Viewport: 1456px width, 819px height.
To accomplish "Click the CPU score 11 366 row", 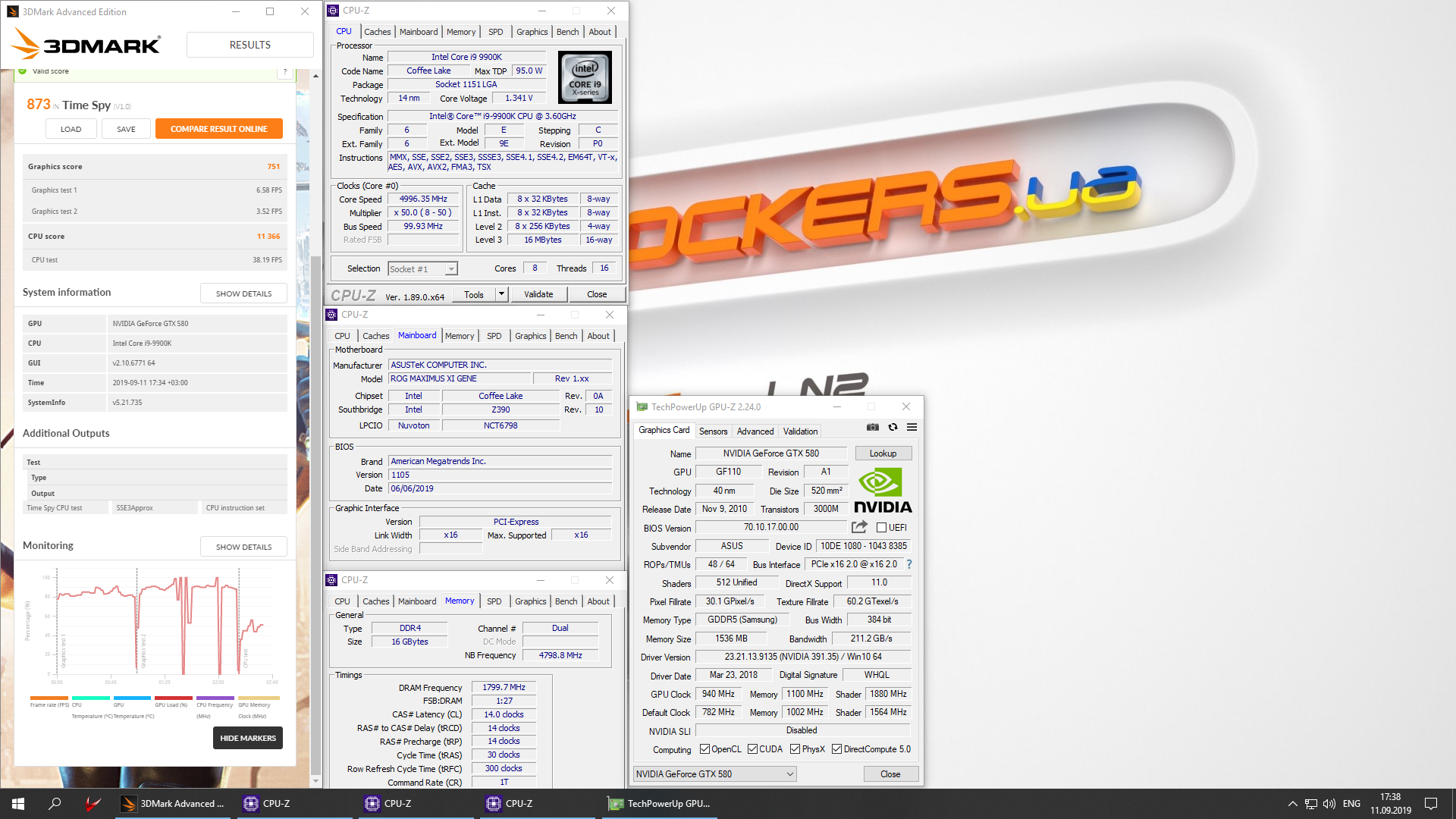I will click(155, 237).
